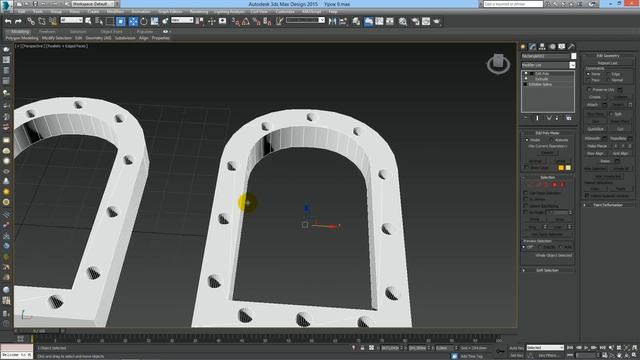Enable the Show Cage checkbox
This screenshot has width=640, height=360.
click(x=526, y=167)
